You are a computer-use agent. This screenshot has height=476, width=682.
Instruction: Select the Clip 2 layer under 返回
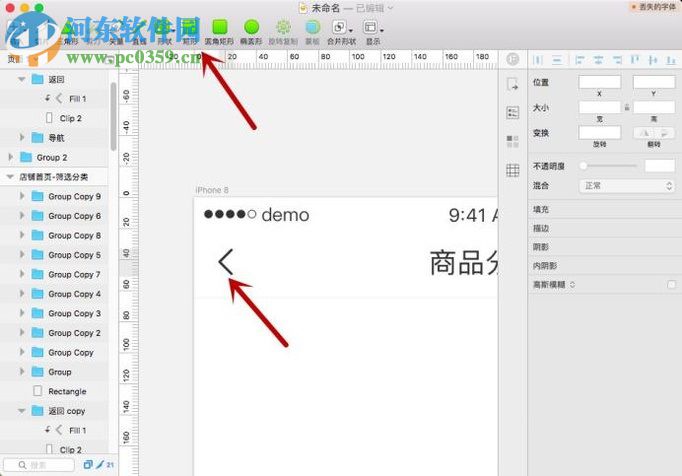(70, 118)
